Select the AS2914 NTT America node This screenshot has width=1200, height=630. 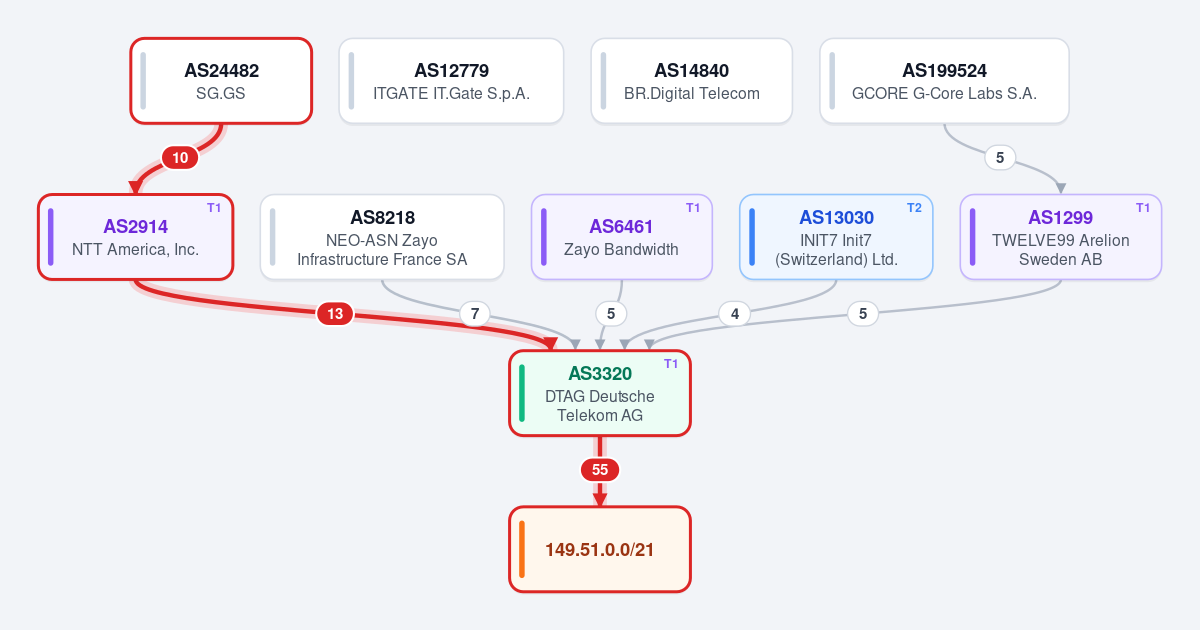point(136,237)
